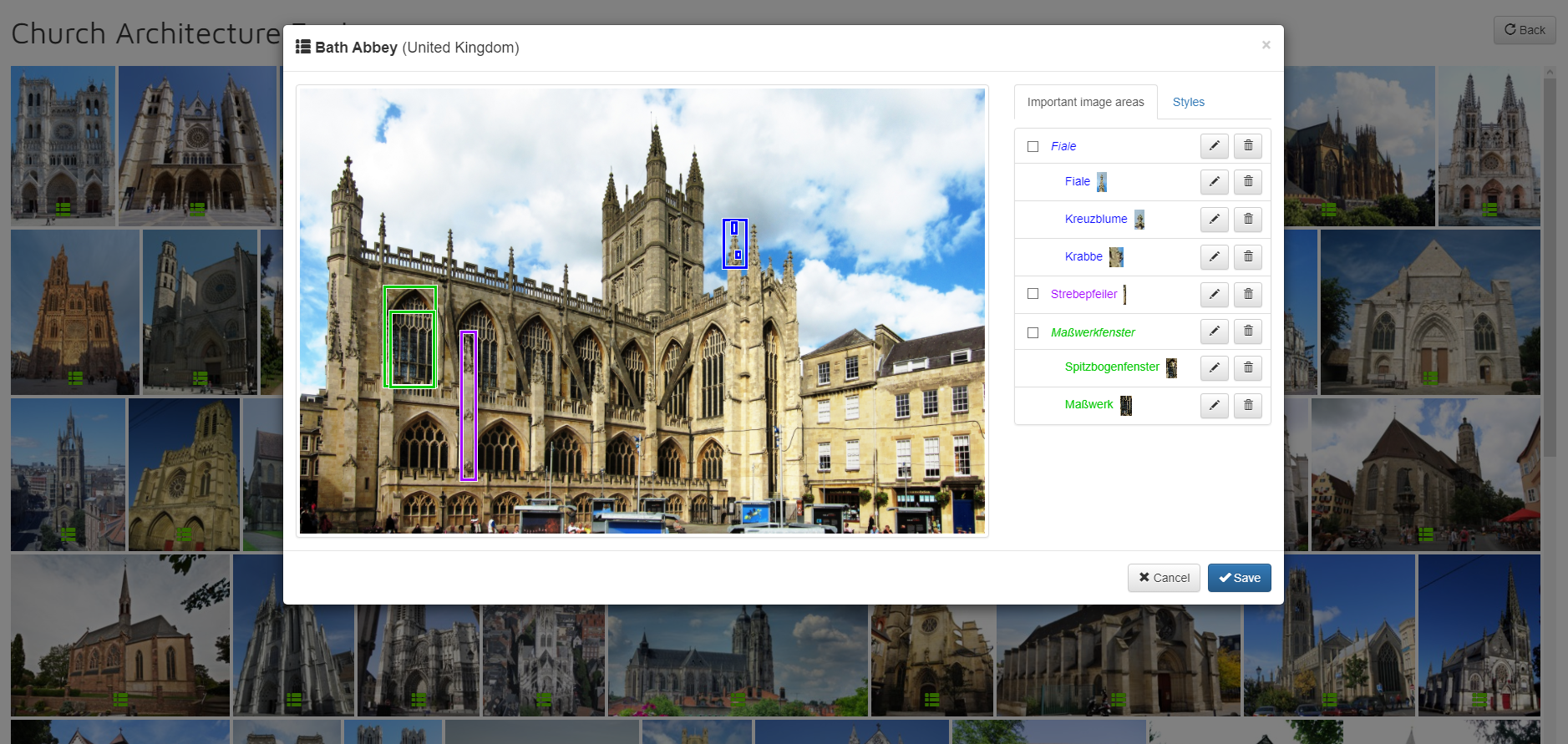Edit the Maßwerk image area
Screen dimensions: 1568x744
(1214, 406)
